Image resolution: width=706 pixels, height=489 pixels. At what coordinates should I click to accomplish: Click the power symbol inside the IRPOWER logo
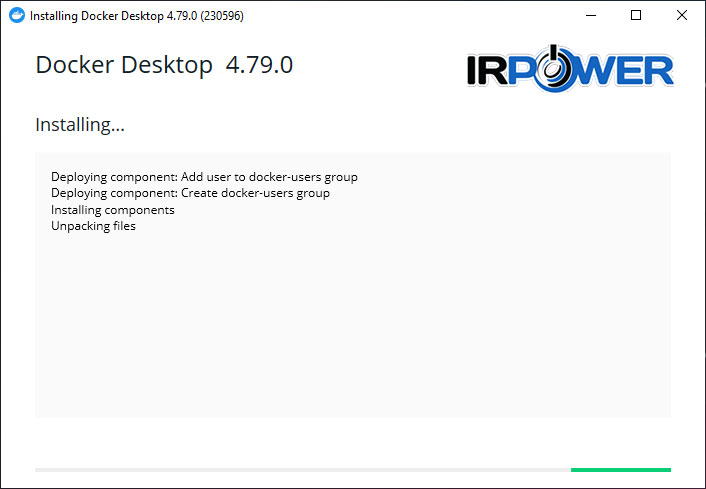click(554, 68)
